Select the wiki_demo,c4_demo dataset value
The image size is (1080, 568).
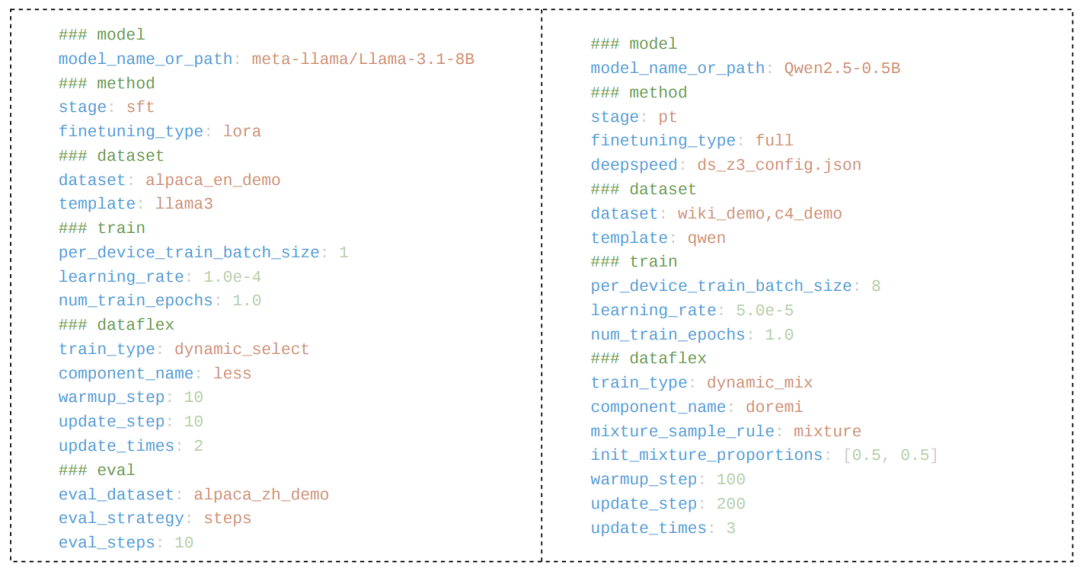[759, 214]
